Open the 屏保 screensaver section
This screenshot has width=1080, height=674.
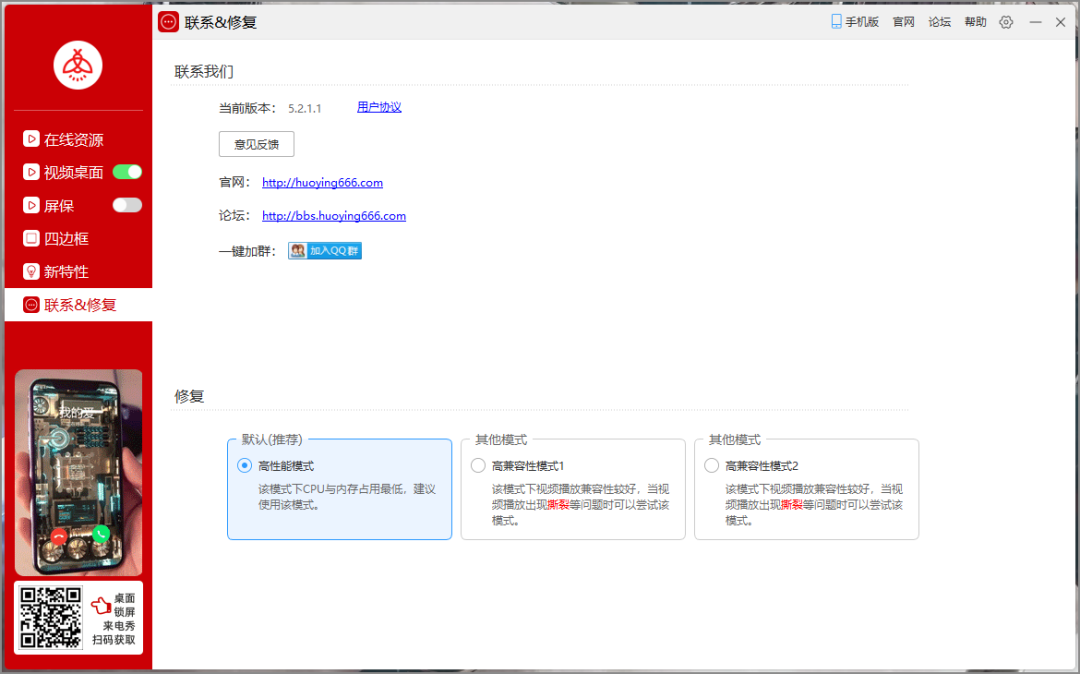[60, 205]
